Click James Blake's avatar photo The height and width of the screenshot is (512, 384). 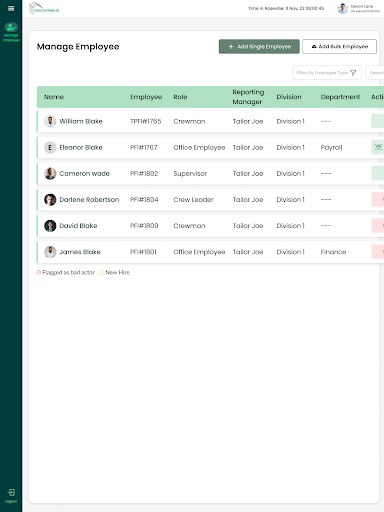point(50,252)
